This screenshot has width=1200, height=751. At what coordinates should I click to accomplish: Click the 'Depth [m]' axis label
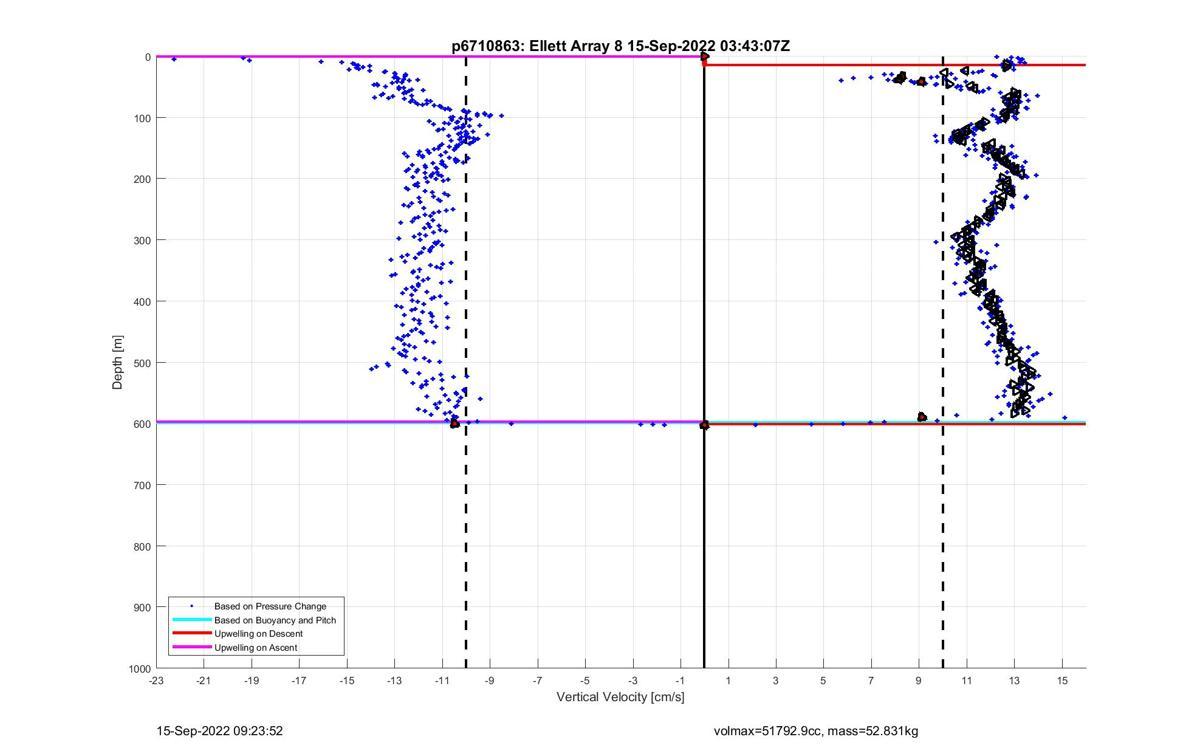pyautogui.click(x=118, y=362)
